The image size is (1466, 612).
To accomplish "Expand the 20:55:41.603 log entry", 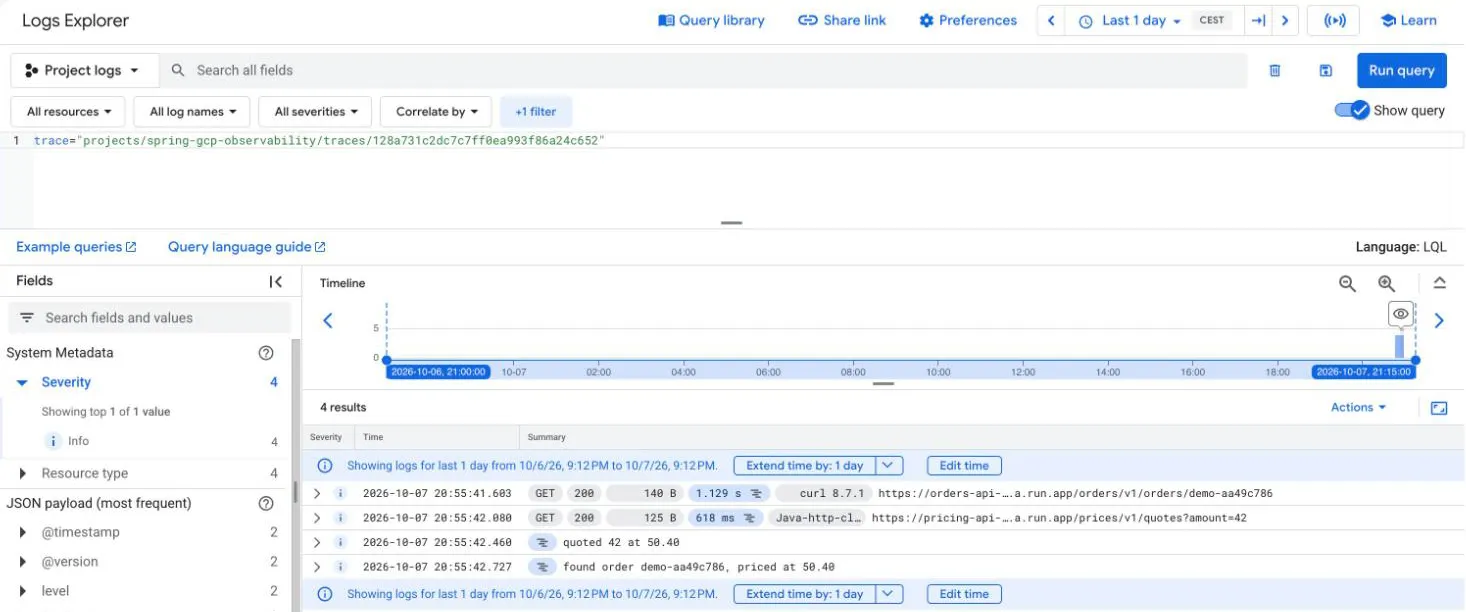I will (x=317, y=494).
